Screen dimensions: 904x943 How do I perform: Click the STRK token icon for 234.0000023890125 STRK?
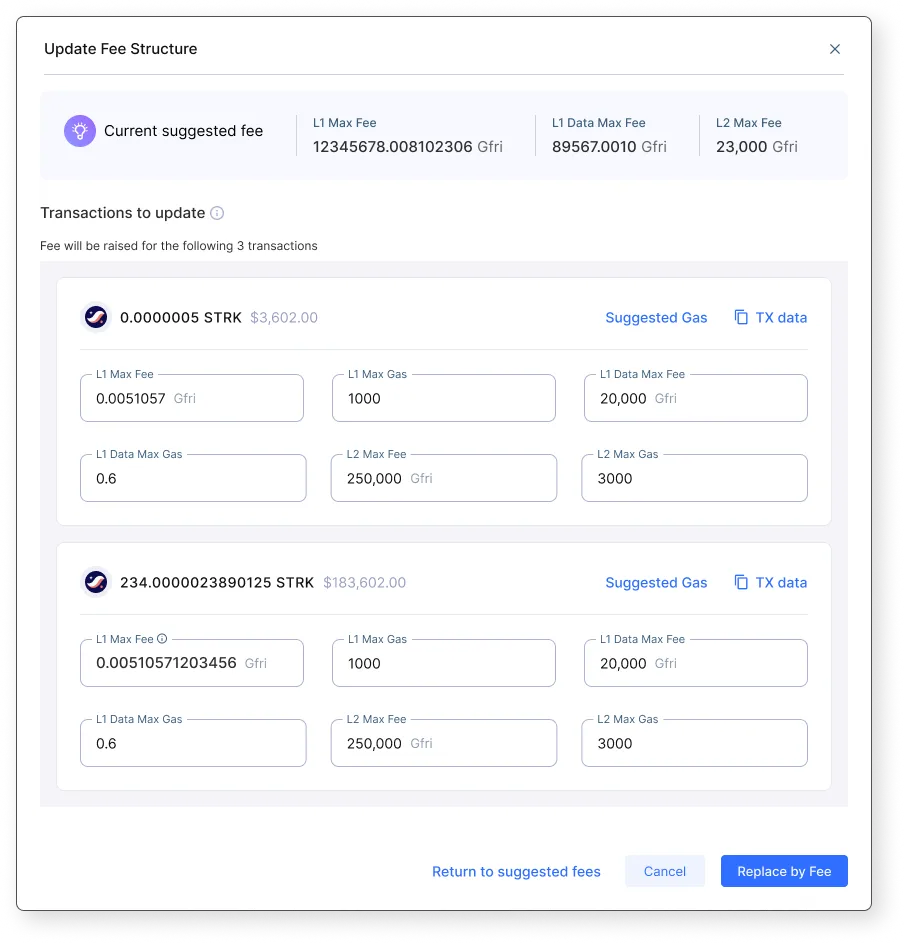96,582
